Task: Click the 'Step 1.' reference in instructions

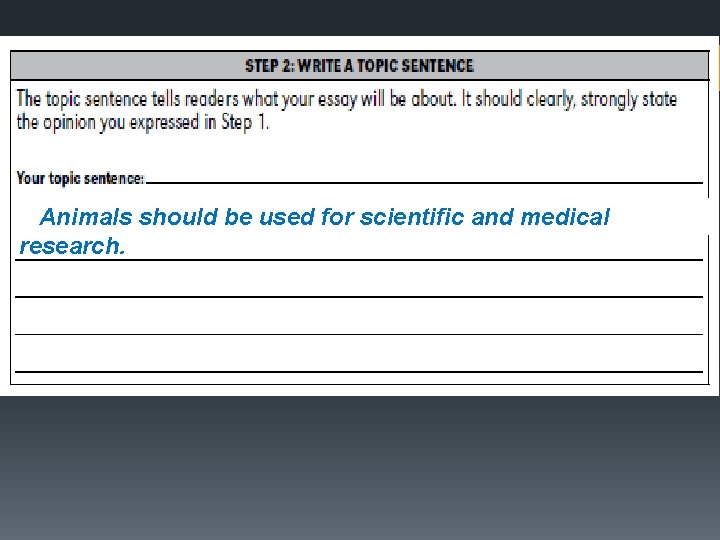Action: point(245,123)
